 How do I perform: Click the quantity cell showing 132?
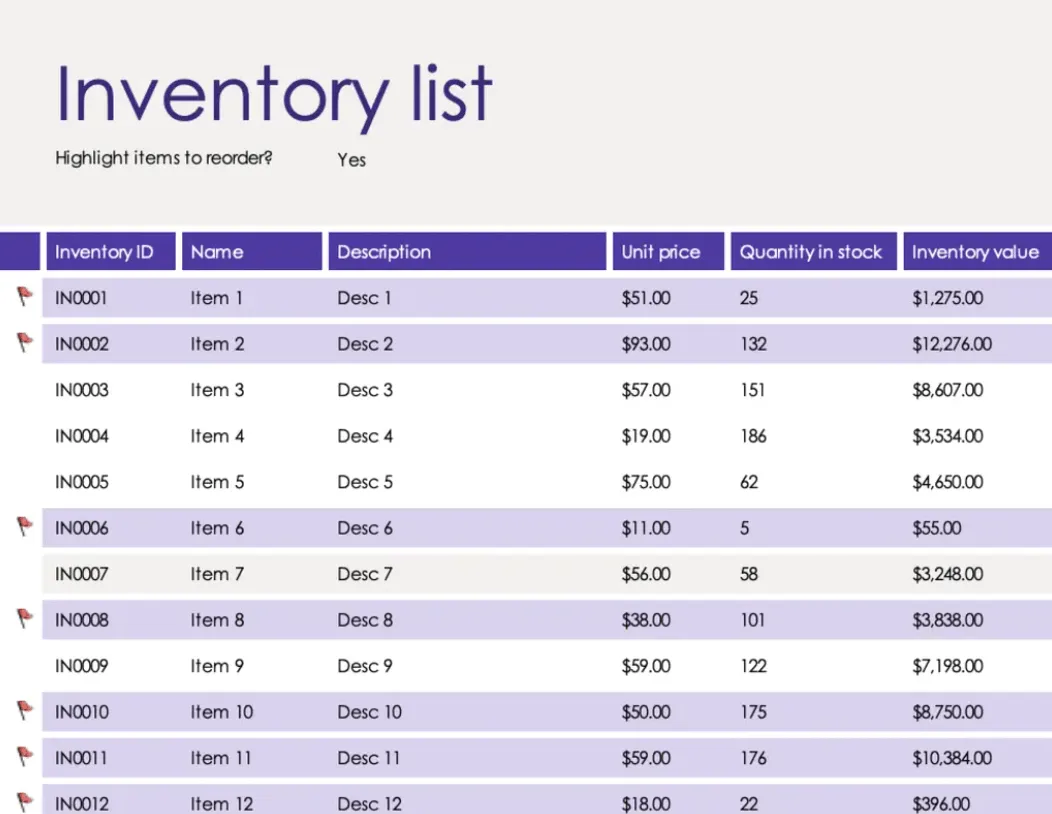pyautogui.click(x=753, y=344)
